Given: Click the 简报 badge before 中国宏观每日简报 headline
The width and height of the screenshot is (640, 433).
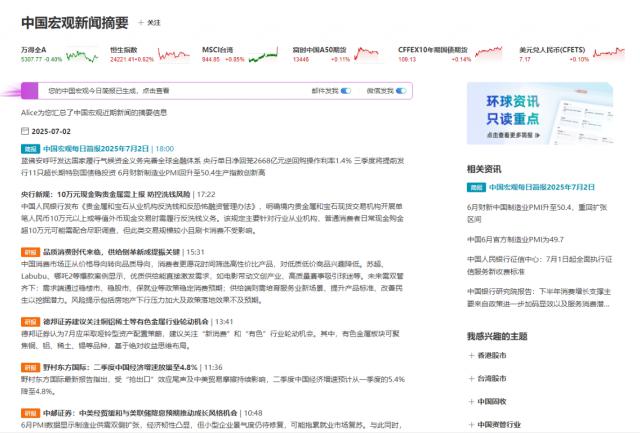Looking at the screenshot, I should 30,148.
